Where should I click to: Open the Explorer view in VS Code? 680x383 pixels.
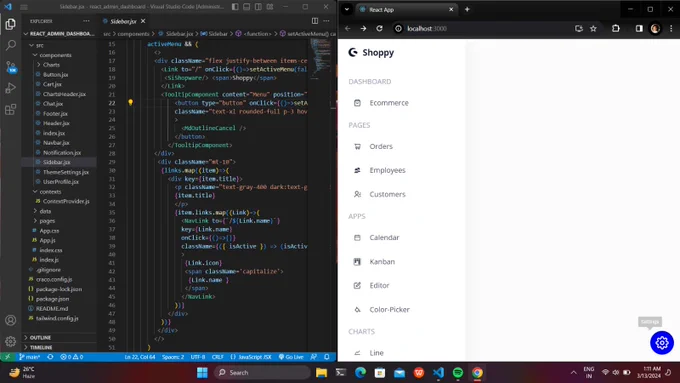coord(10,24)
